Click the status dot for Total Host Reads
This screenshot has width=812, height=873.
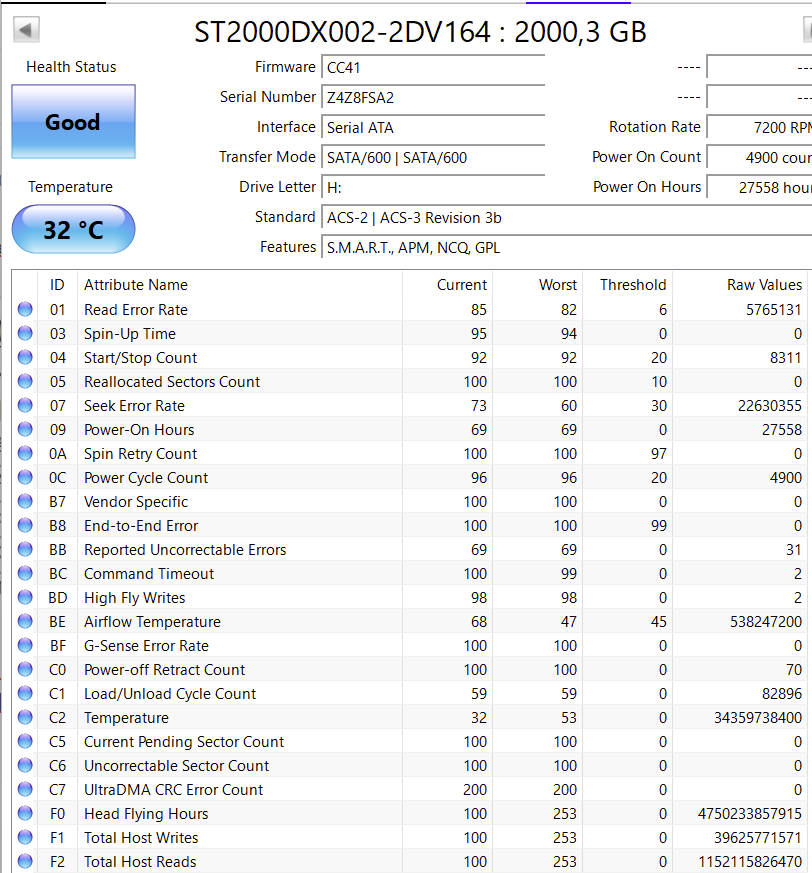(x=25, y=861)
